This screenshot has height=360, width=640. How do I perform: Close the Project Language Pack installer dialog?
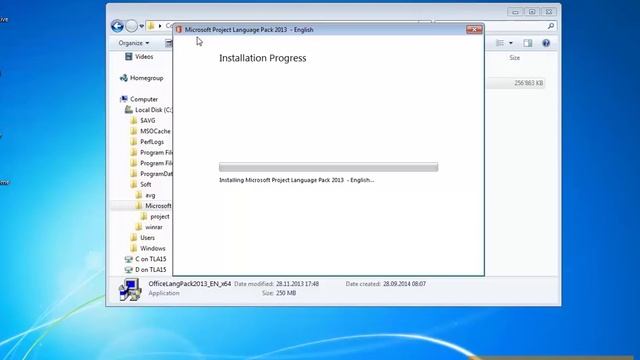[474, 29]
